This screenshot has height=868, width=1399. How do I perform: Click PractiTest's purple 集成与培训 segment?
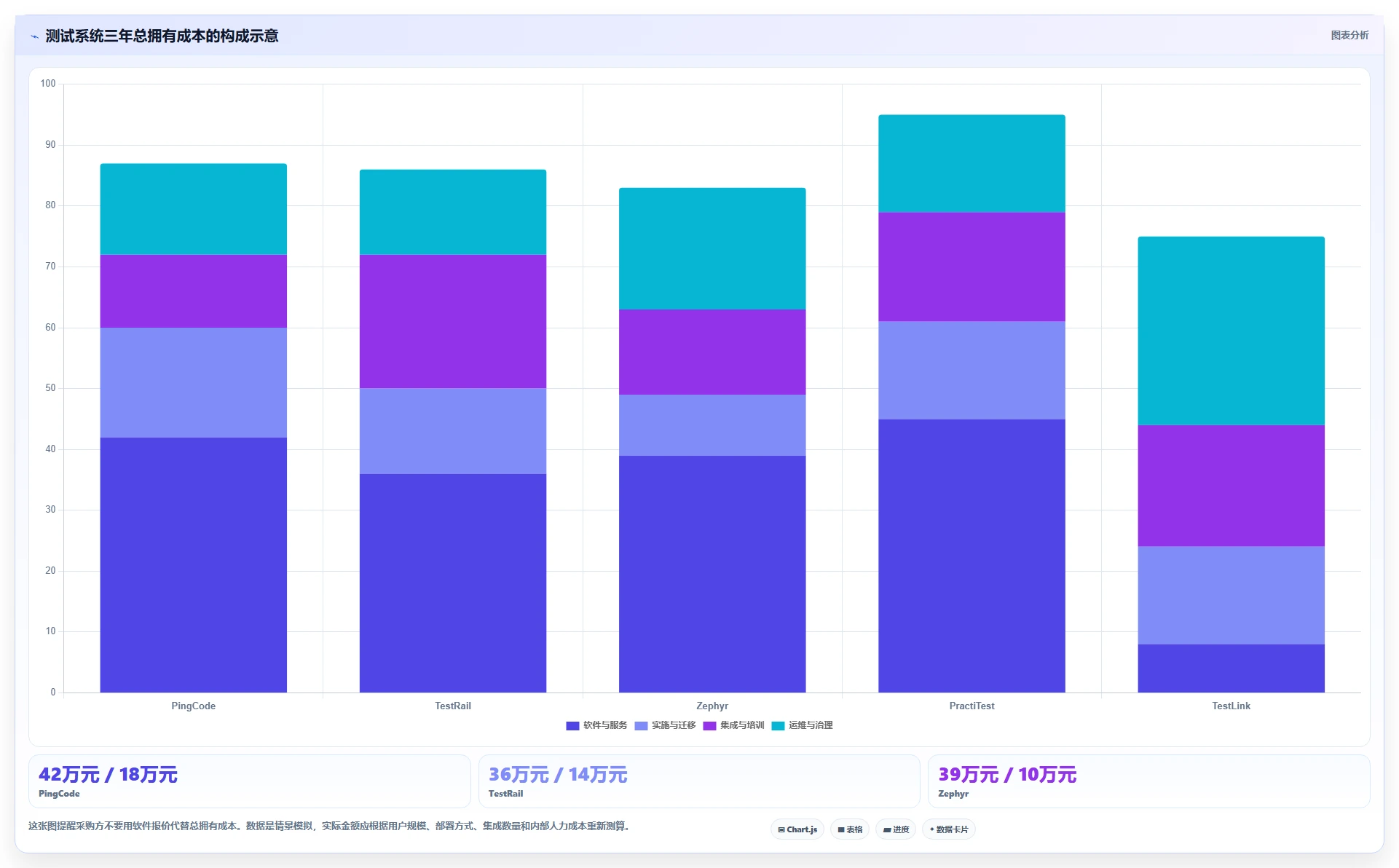tap(972, 267)
